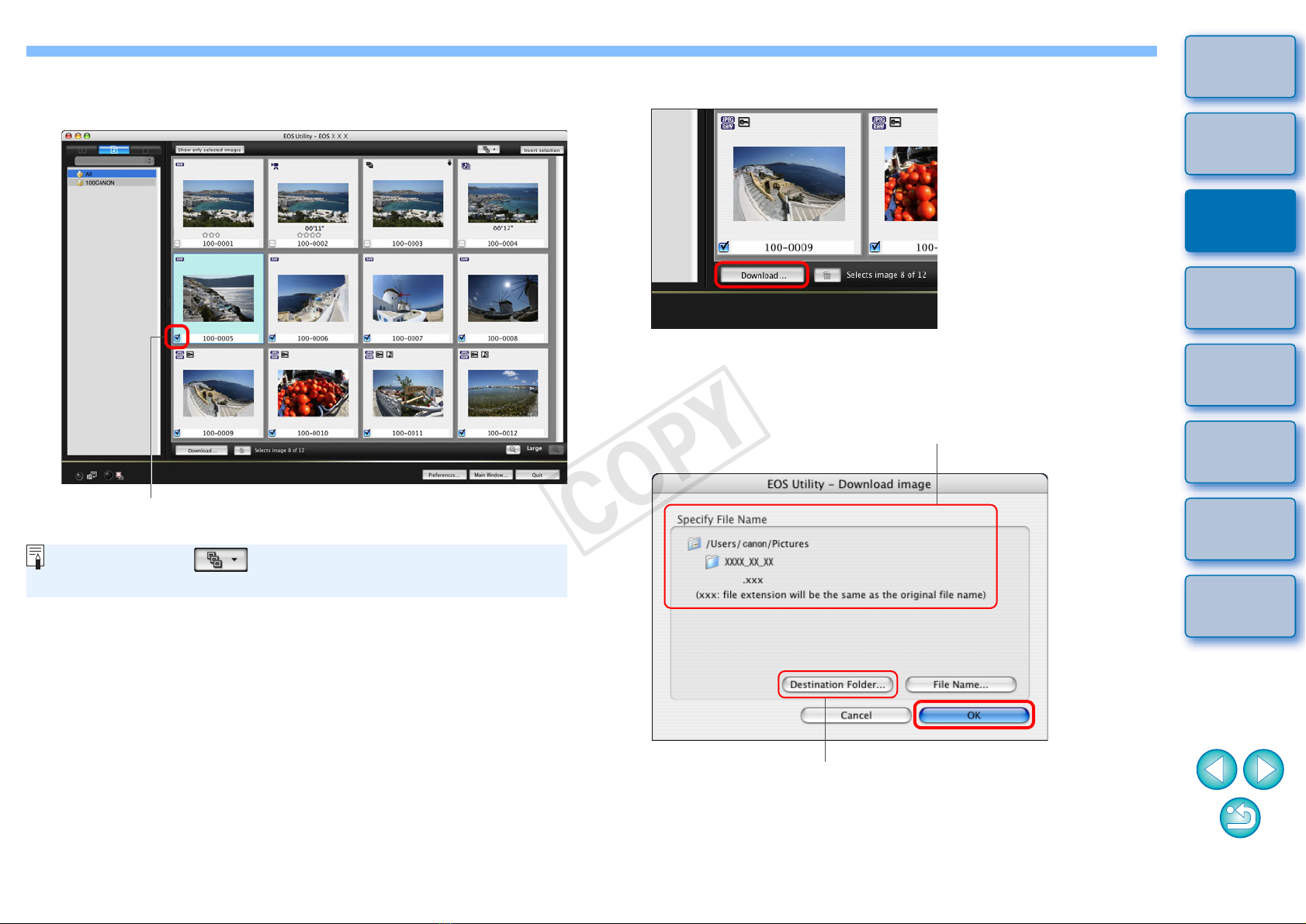Uncheck the checkbox for image 100-0005
The width and height of the screenshot is (1306, 924).
click(178, 337)
